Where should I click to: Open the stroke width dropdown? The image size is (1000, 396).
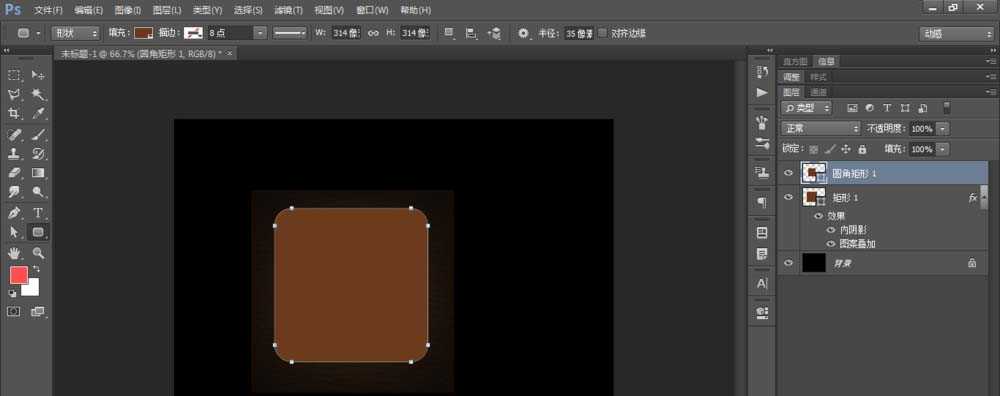[x=260, y=33]
